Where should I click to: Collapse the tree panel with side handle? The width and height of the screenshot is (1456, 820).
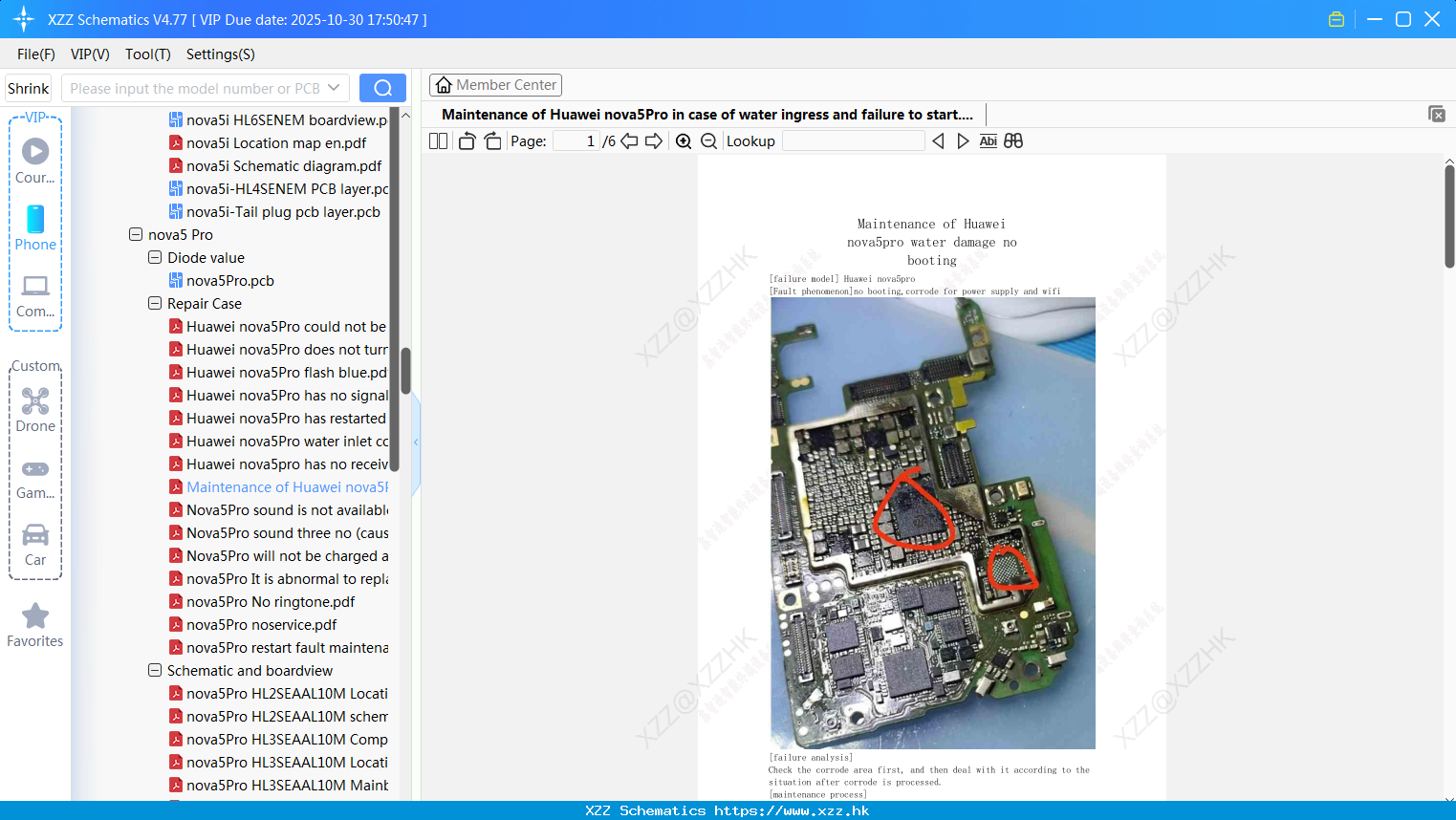click(x=416, y=442)
